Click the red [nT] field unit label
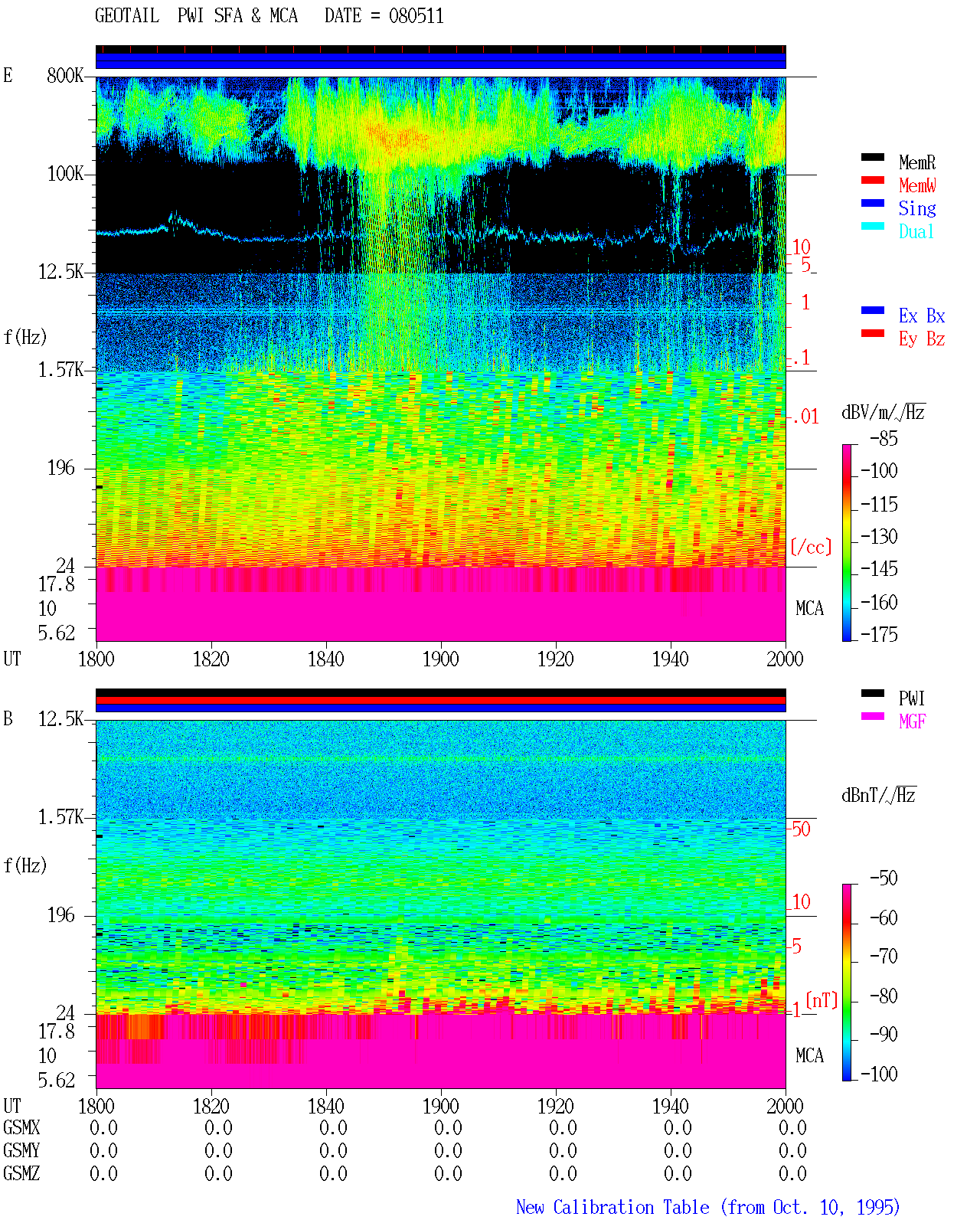The width and height of the screenshot is (980, 1220). pyautogui.click(x=822, y=1000)
